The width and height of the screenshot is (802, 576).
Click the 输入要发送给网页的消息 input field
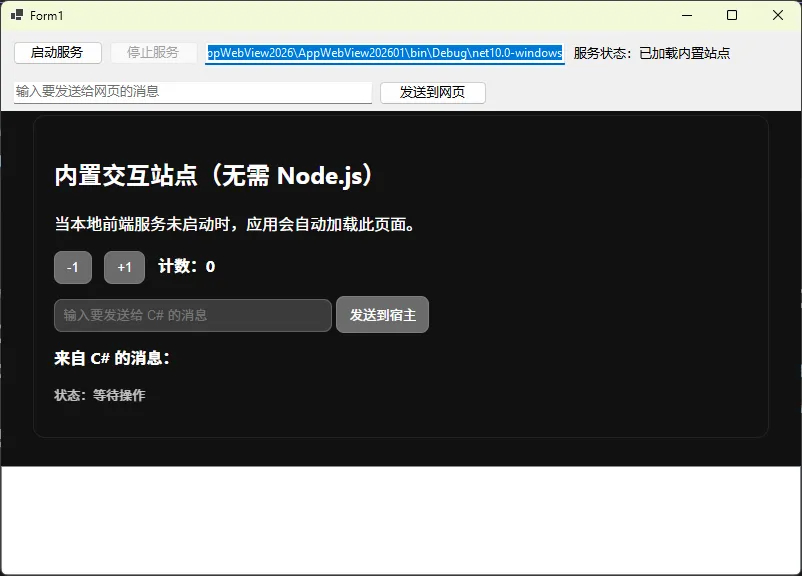tap(193, 92)
